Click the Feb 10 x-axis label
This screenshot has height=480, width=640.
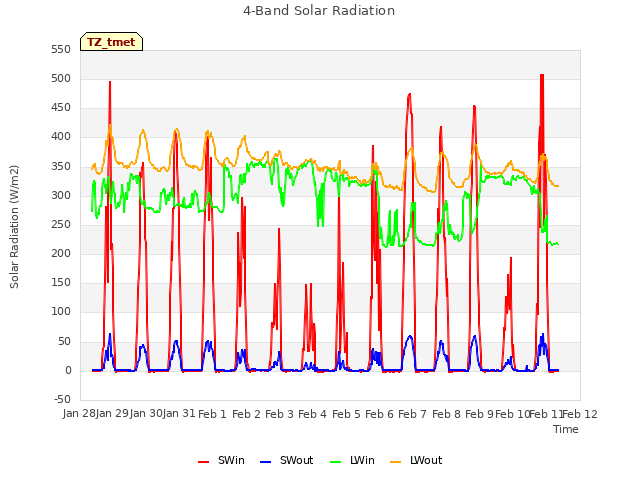coord(512,414)
